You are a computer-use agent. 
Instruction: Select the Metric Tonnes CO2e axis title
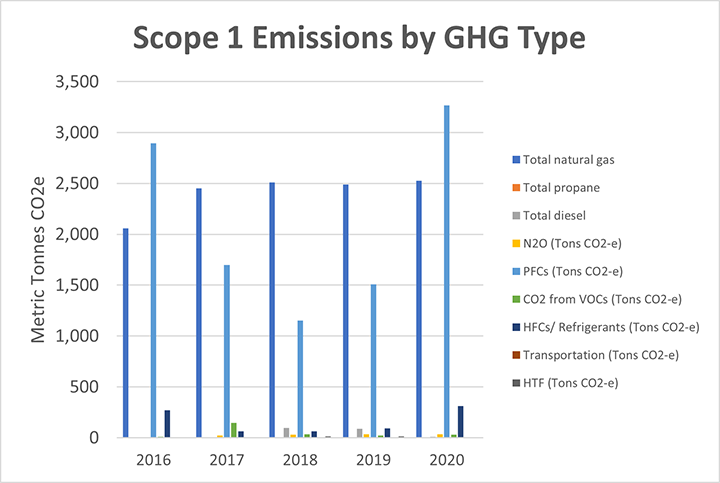[x=38, y=260]
